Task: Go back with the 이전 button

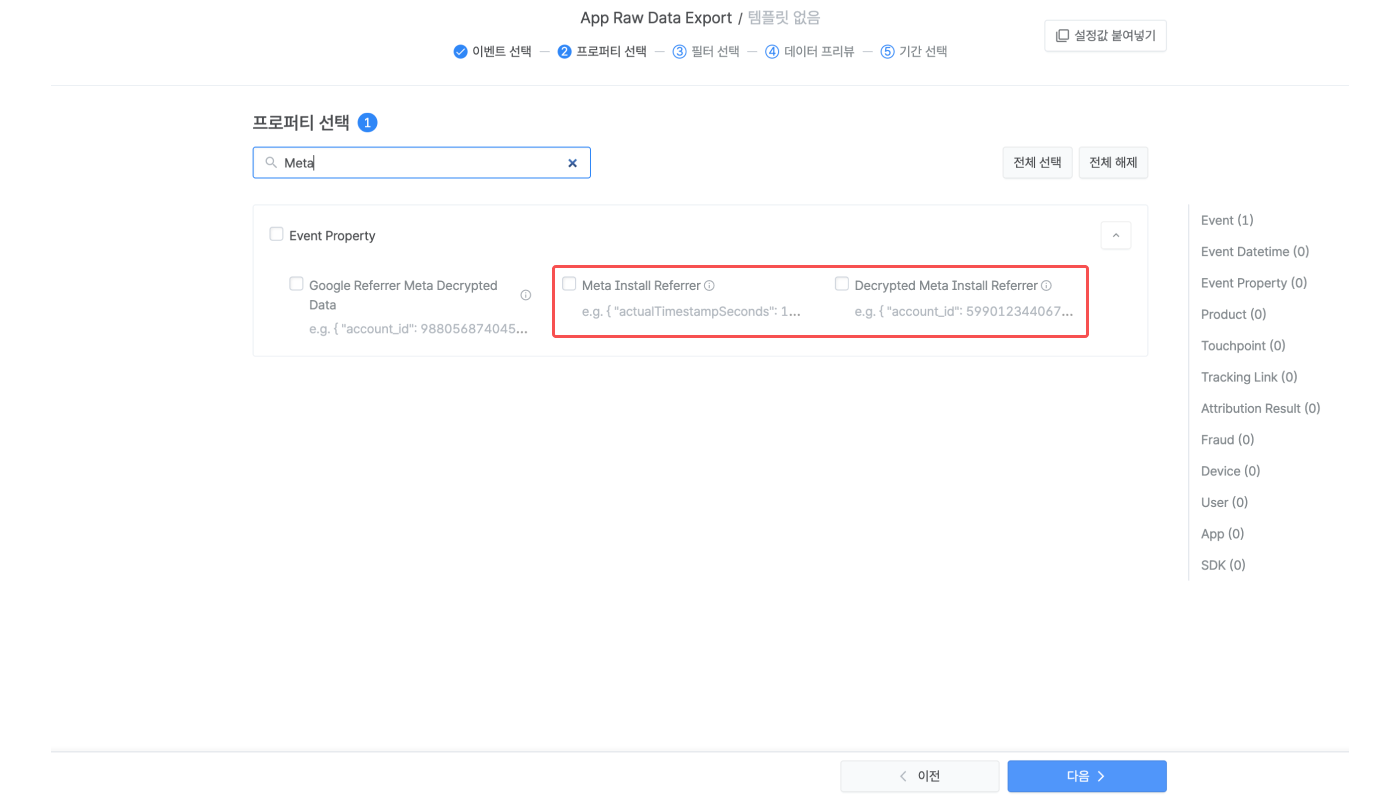Action: 919,776
